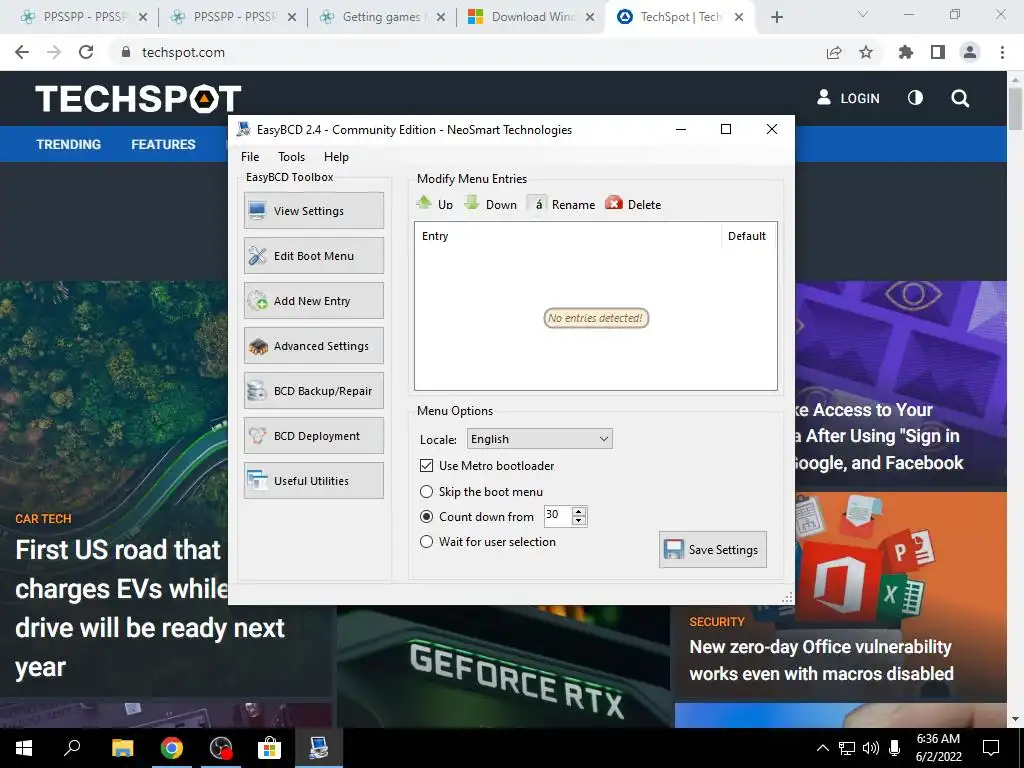
Task: Open View Settings in EasyBCD Toolbox
Action: 313,210
